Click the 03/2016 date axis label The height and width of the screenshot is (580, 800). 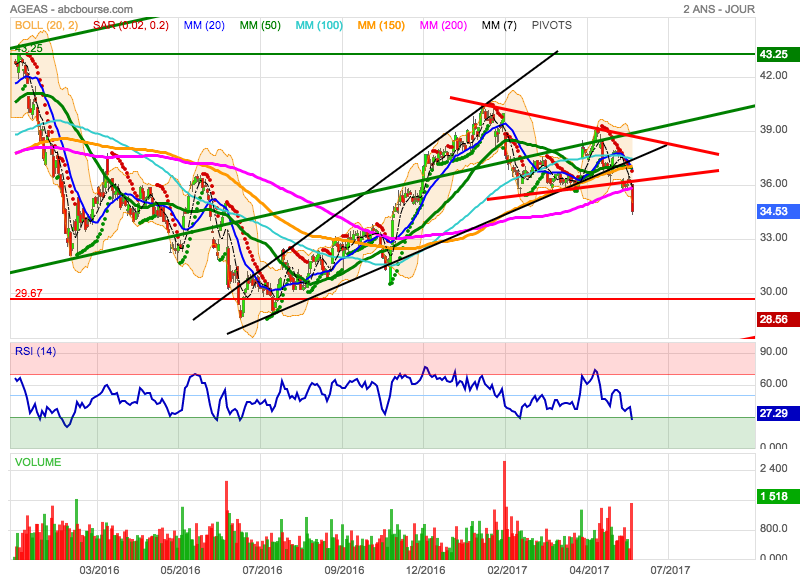click(x=99, y=570)
